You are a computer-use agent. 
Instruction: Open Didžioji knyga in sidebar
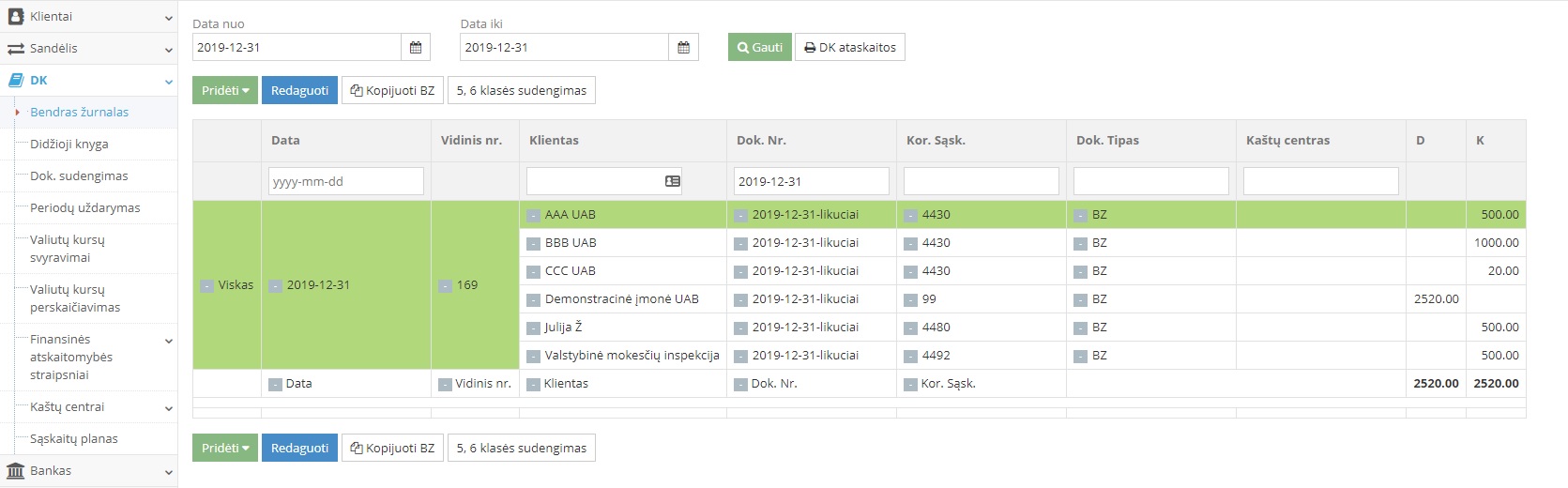(x=69, y=145)
